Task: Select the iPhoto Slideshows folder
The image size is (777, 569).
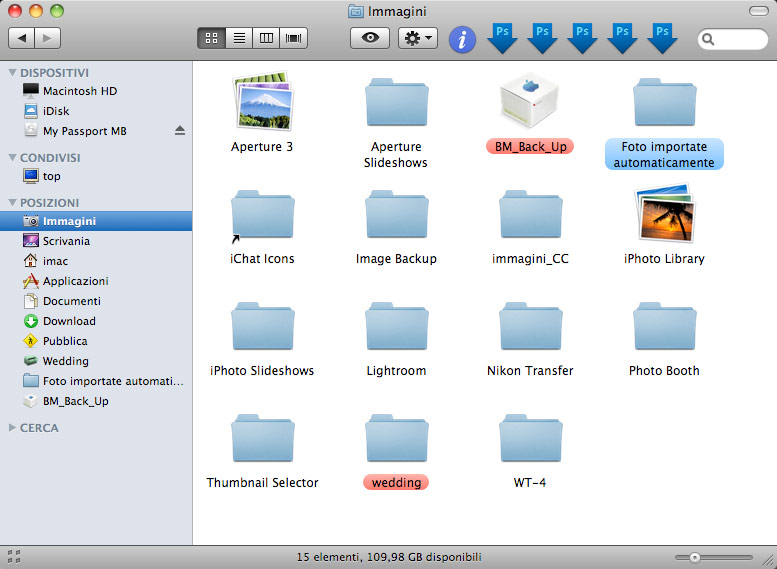Action: click(262, 327)
